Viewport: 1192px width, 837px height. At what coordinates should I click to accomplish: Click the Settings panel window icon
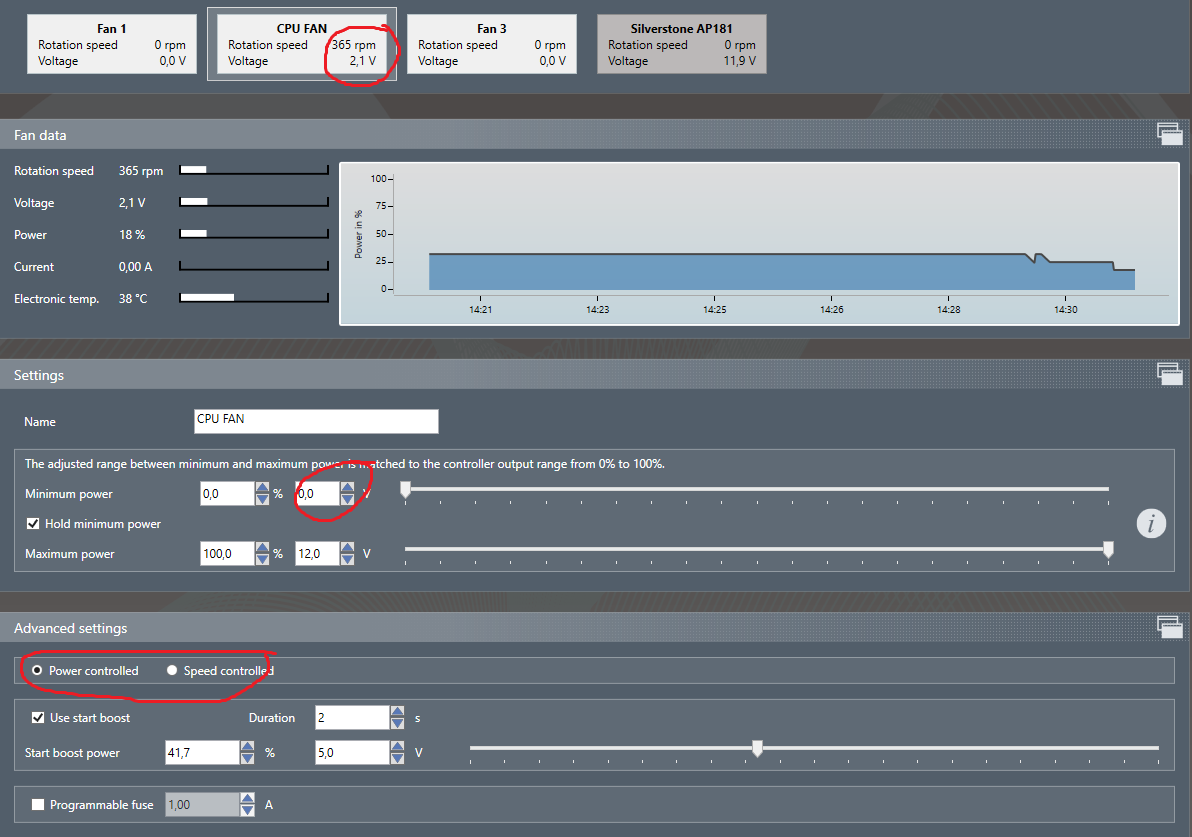click(x=1168, y=374)
